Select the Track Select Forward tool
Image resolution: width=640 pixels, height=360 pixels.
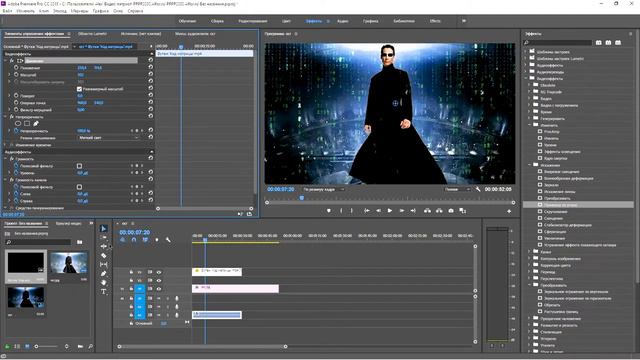(104, 238)
